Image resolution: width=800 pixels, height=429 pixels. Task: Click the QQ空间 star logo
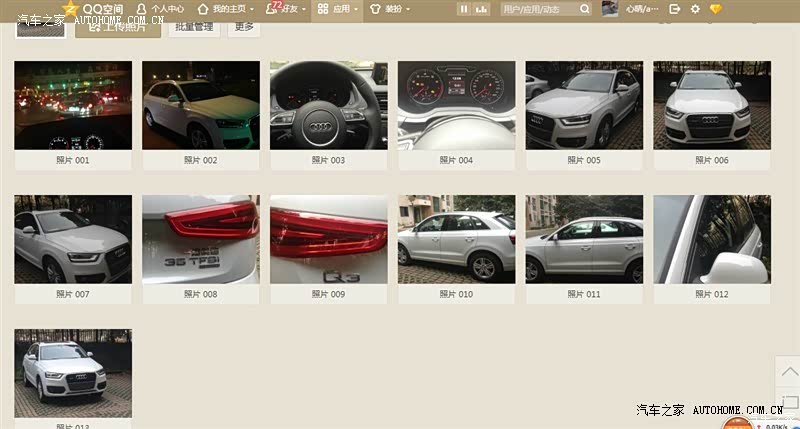pos(70,8)
